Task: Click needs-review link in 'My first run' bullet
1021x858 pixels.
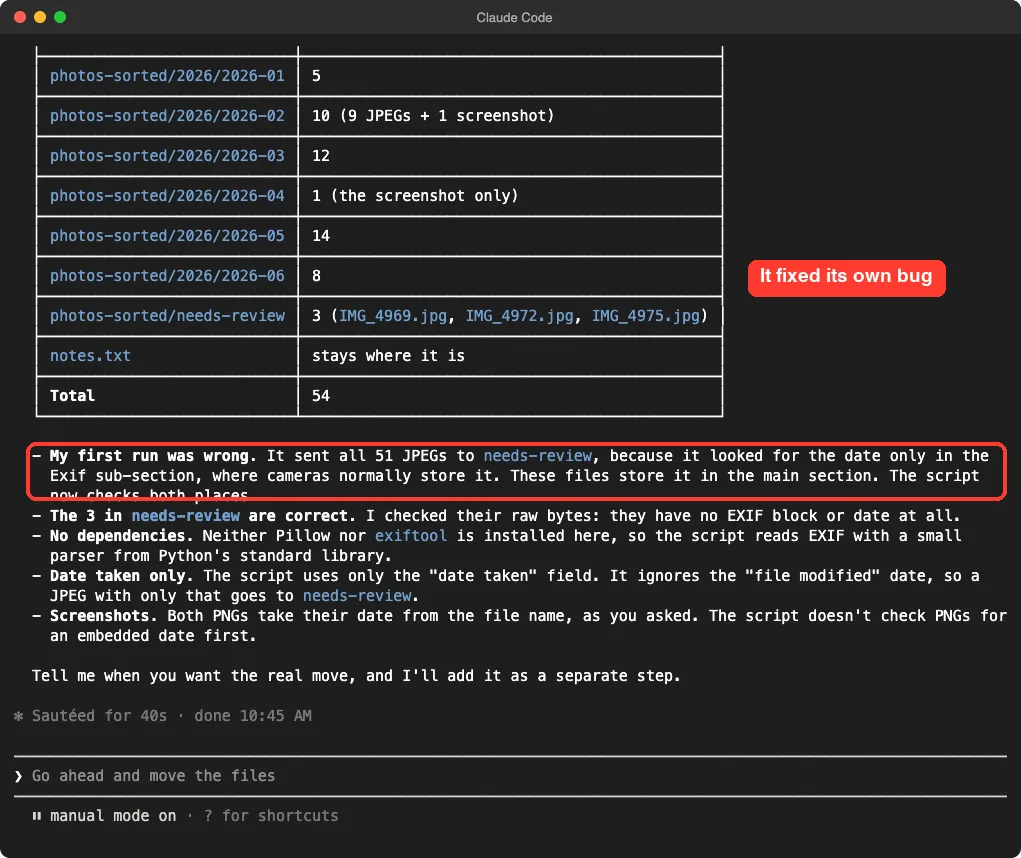Action: click(537, 456)
